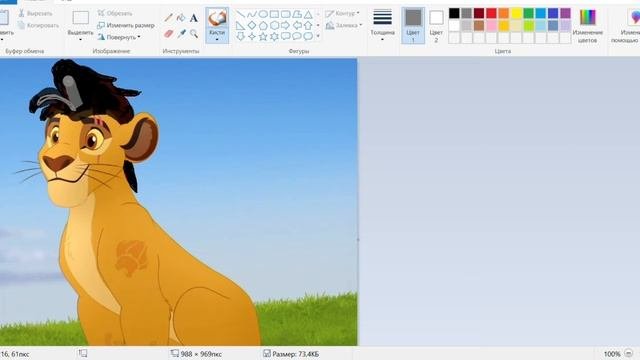Click the Размер: 73.4КБ file size

(x=296, y=354)
